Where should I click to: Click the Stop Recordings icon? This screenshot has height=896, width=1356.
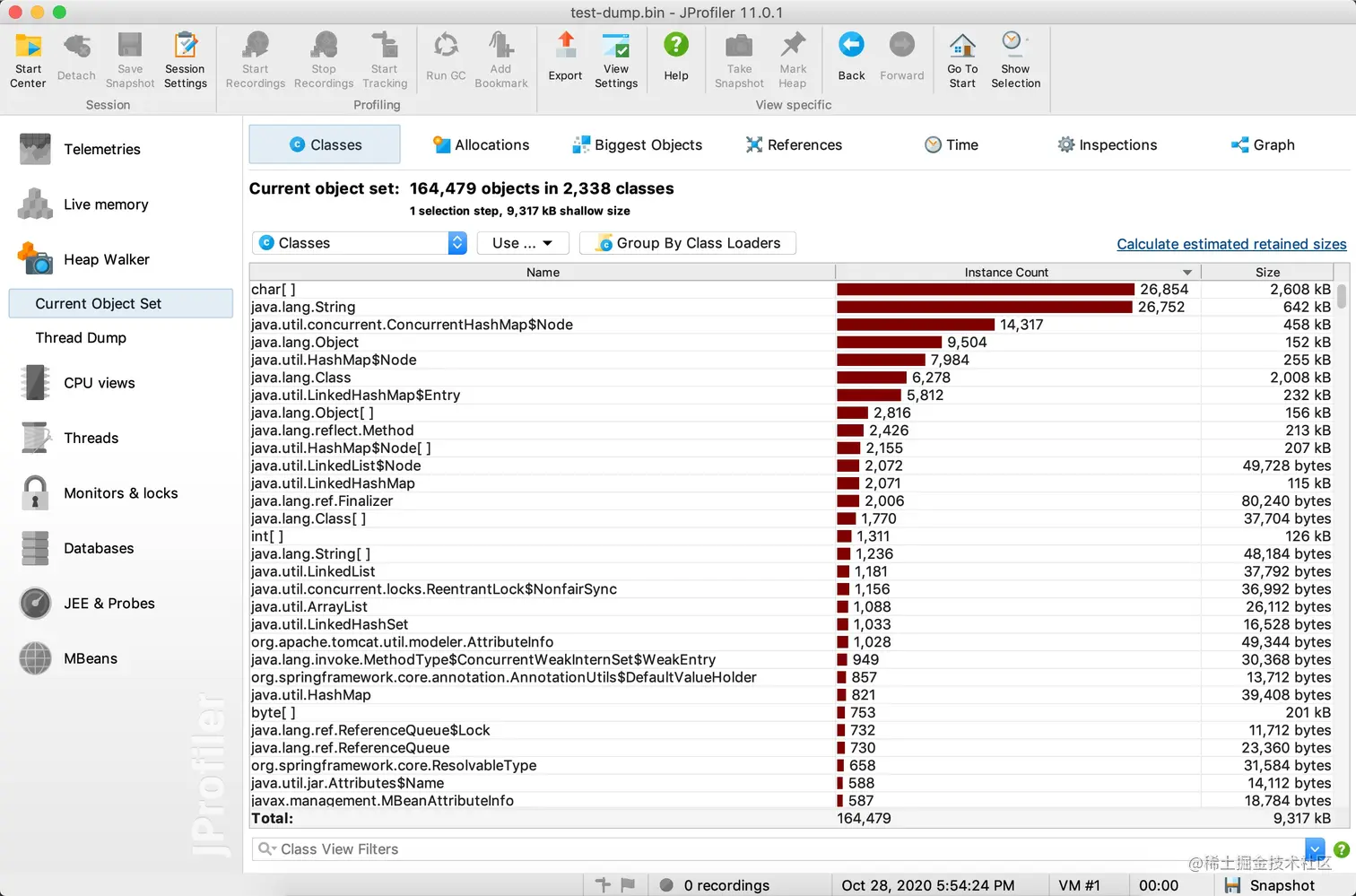click(x=324, y=59)
